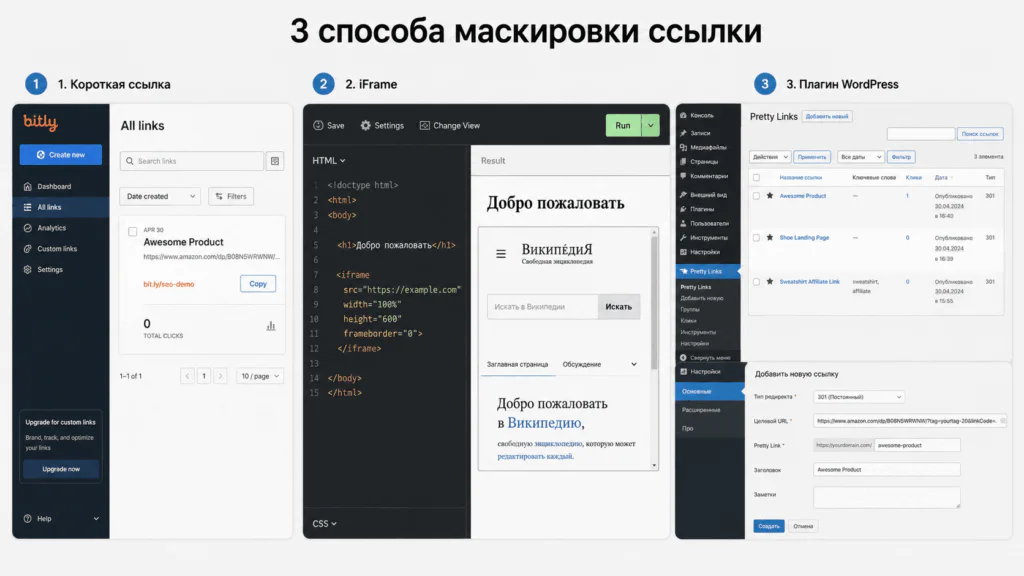Click the Result preview scrollbar thumb
Viewport: 1024px width, 576px height.
click(x=654, y=304)
